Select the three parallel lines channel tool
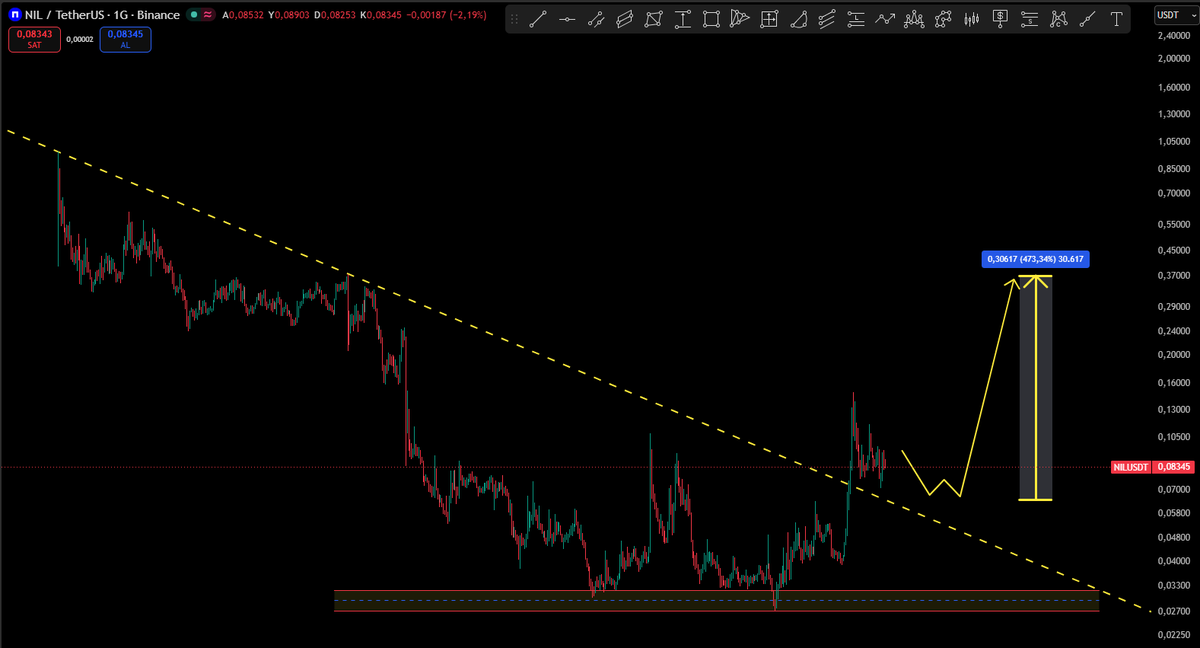The height and width of the screenshot is (648, 1200). point(827,18)
